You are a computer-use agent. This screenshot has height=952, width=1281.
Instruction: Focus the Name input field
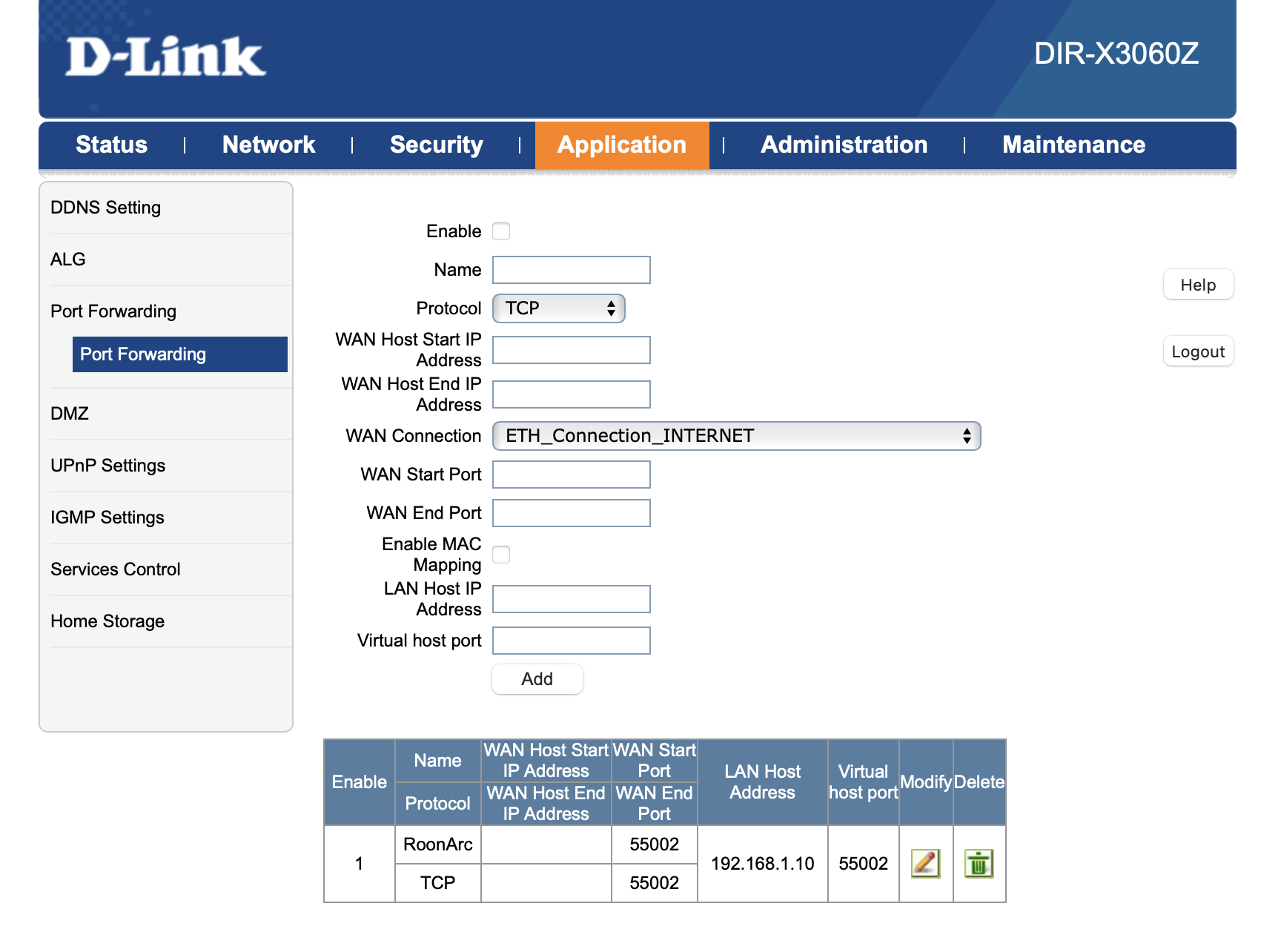(x=572, y=270)
